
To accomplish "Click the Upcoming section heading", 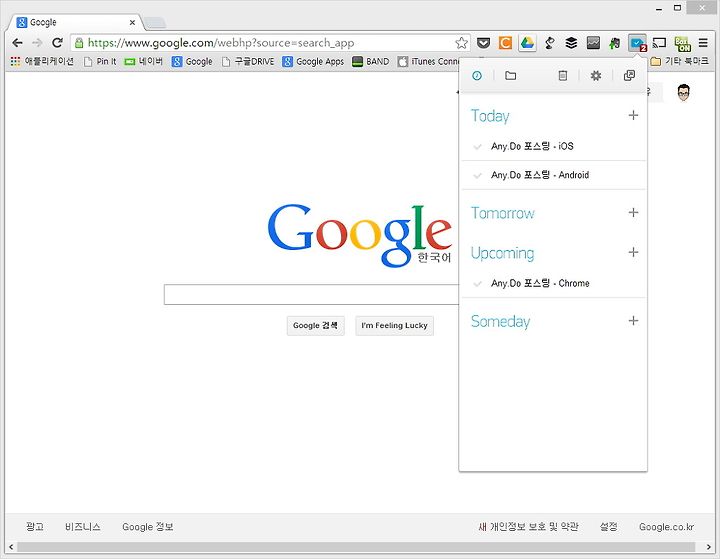I will point(502,254).
